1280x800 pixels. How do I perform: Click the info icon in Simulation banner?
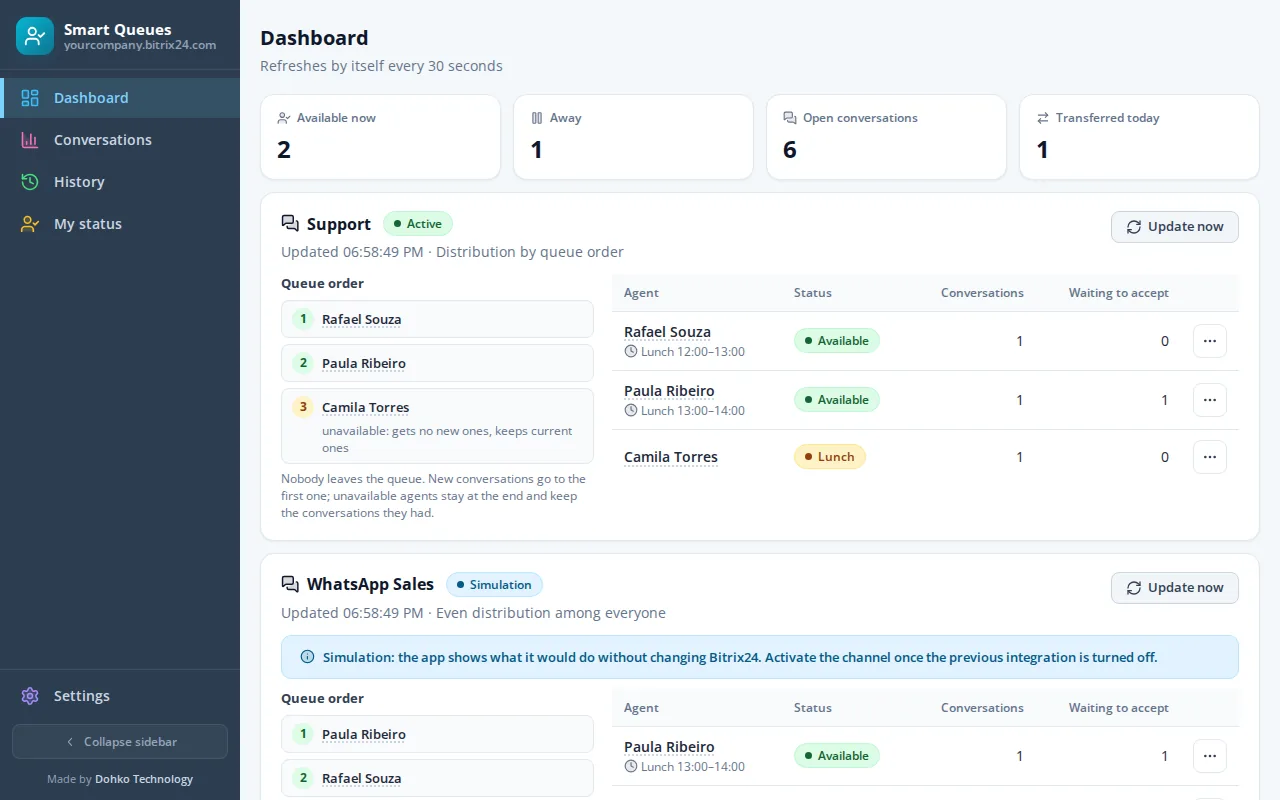pyautogui.click(x=308, y=657)
